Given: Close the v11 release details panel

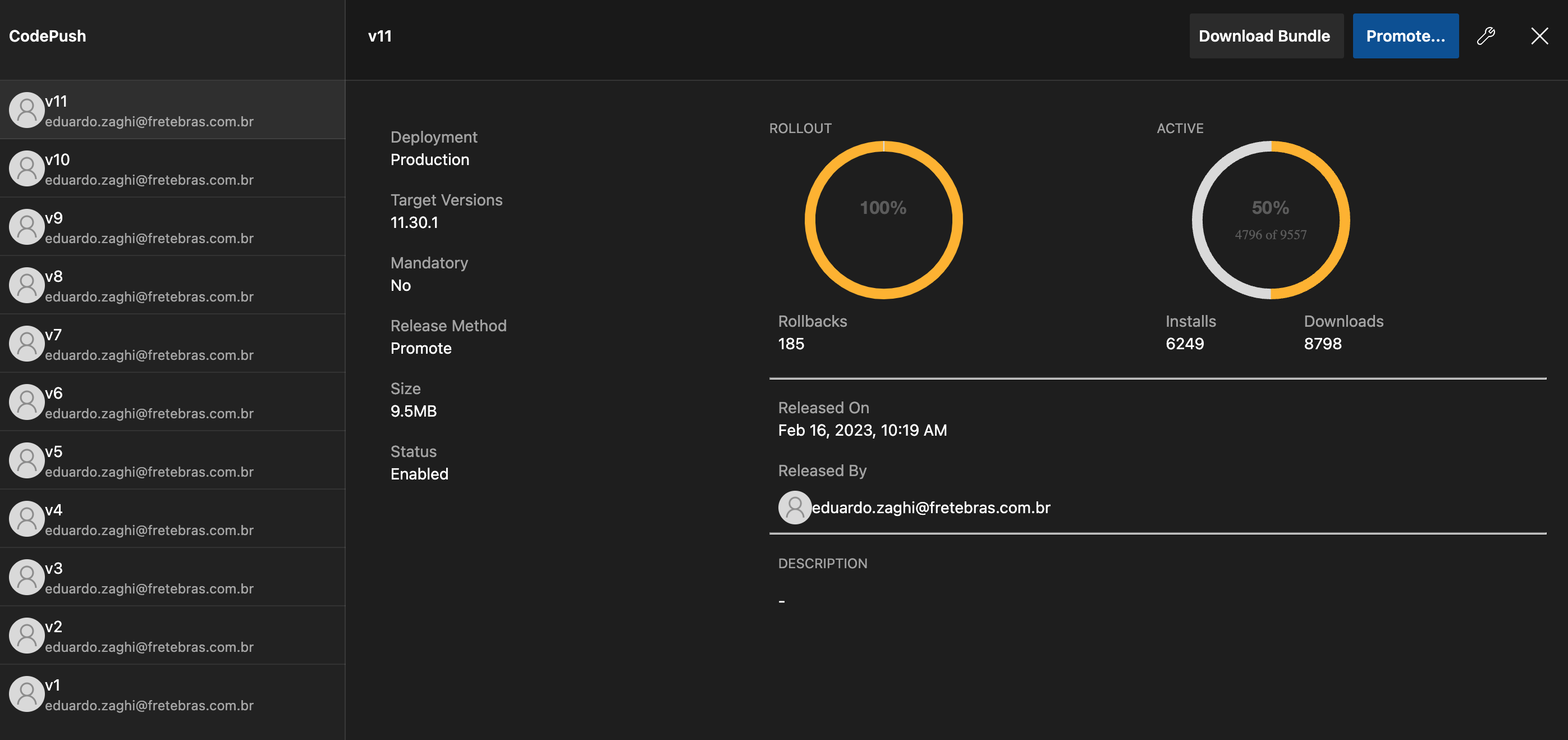Looking at the screenshot, I should click(x=1539, y=36).
